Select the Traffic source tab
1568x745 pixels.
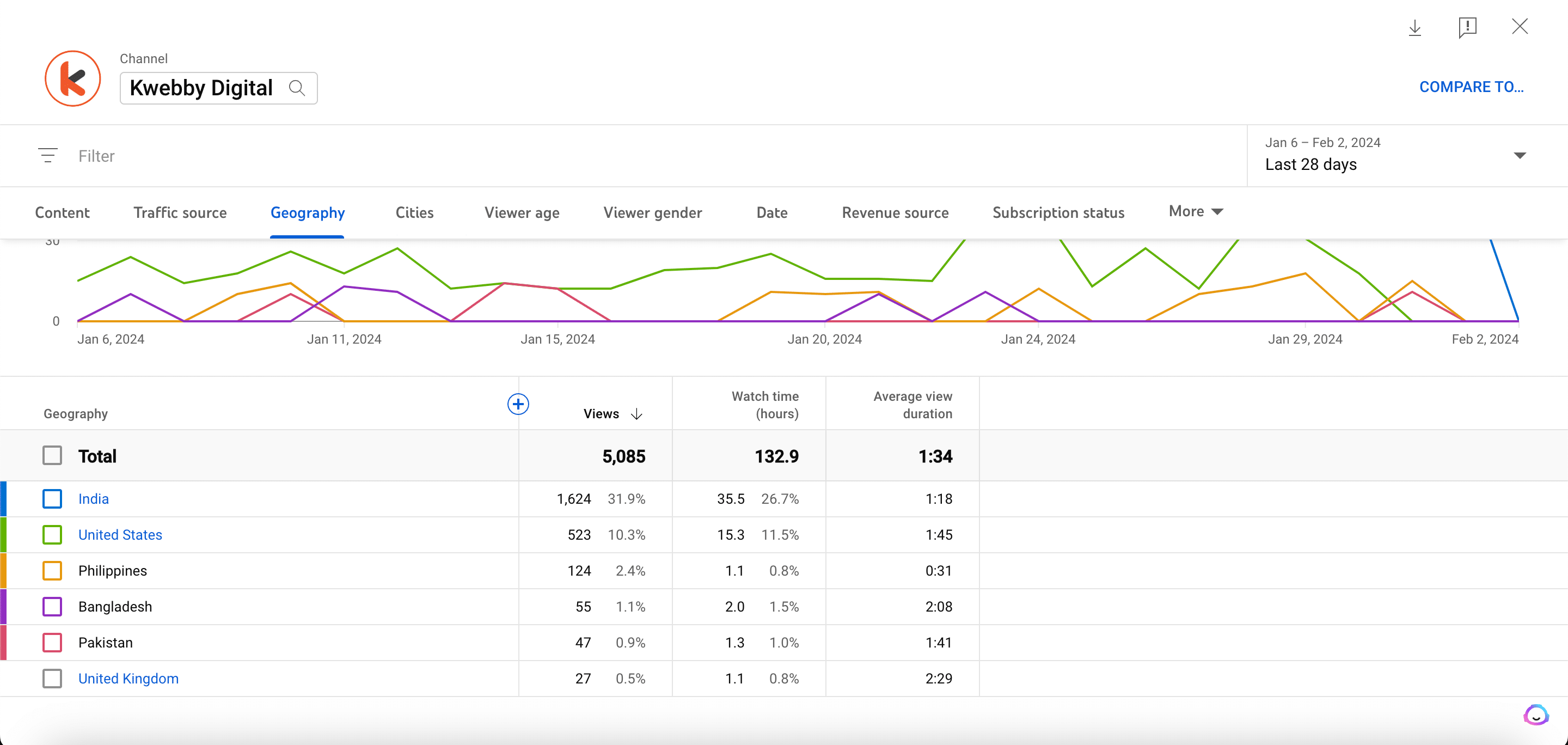click(x=180, y=212)
